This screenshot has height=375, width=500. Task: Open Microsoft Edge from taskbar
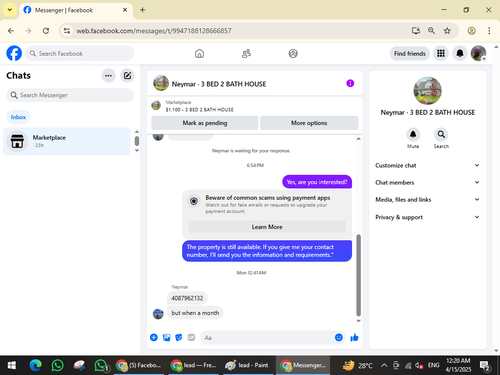coord(35,365)
